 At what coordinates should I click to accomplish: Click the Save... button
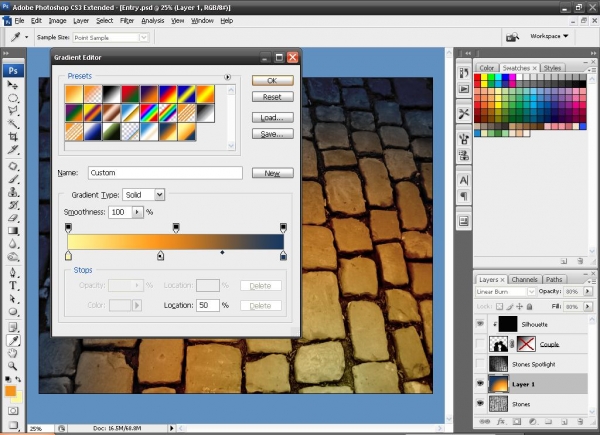(272, 134)
